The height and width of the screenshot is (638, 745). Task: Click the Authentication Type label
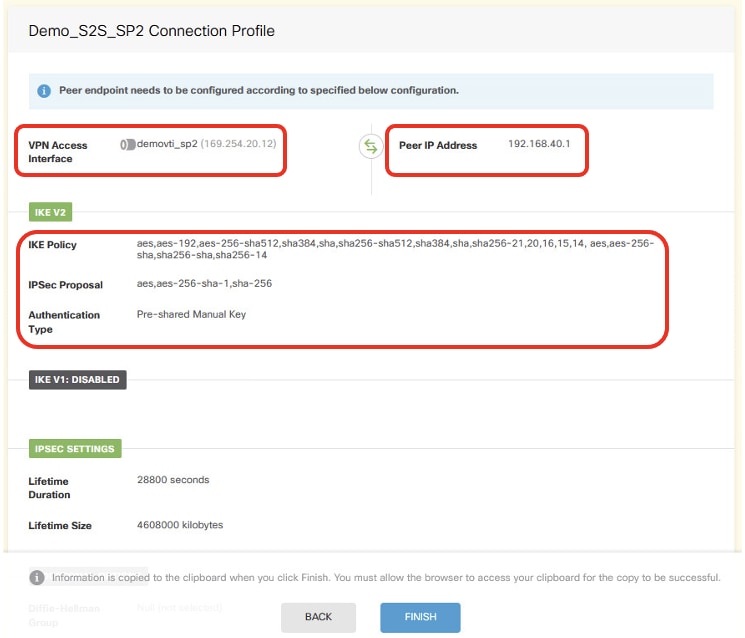(x=64, y=322)
